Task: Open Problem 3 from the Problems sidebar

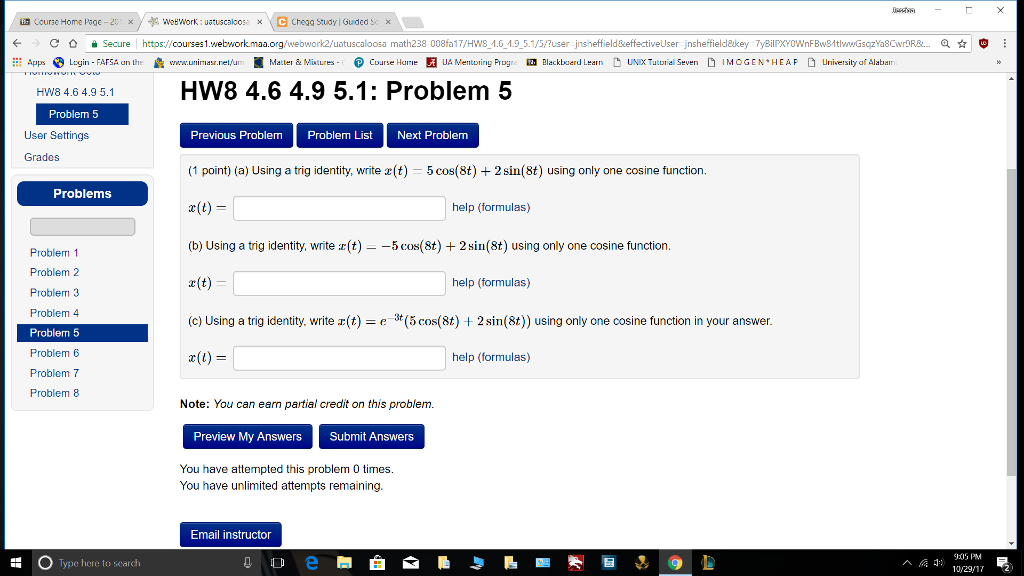Action: coord(55,292)
